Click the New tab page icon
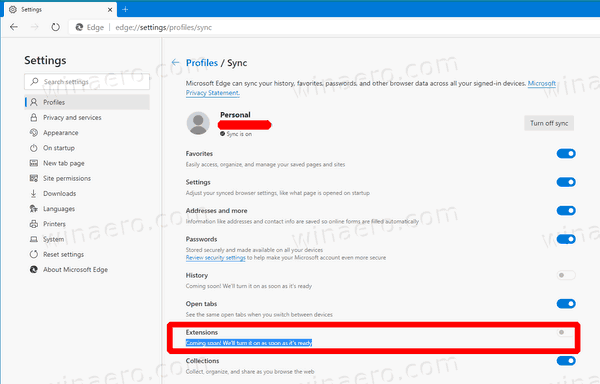600x384 pixels. point(34,163)
